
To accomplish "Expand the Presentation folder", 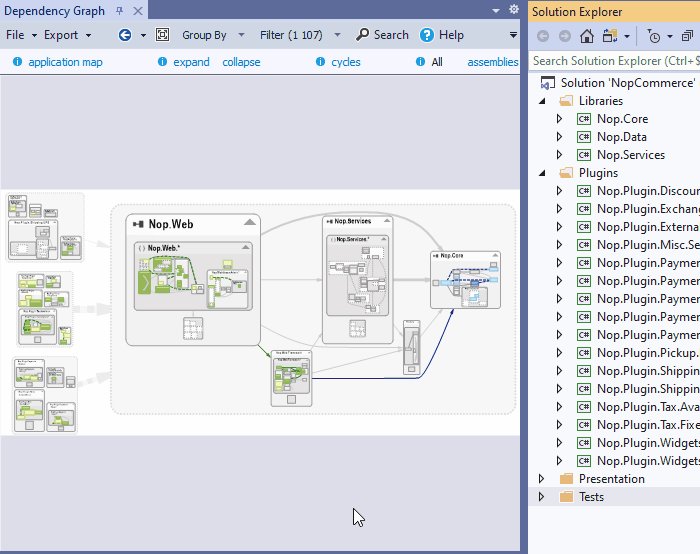I will (x=542, y=479).
